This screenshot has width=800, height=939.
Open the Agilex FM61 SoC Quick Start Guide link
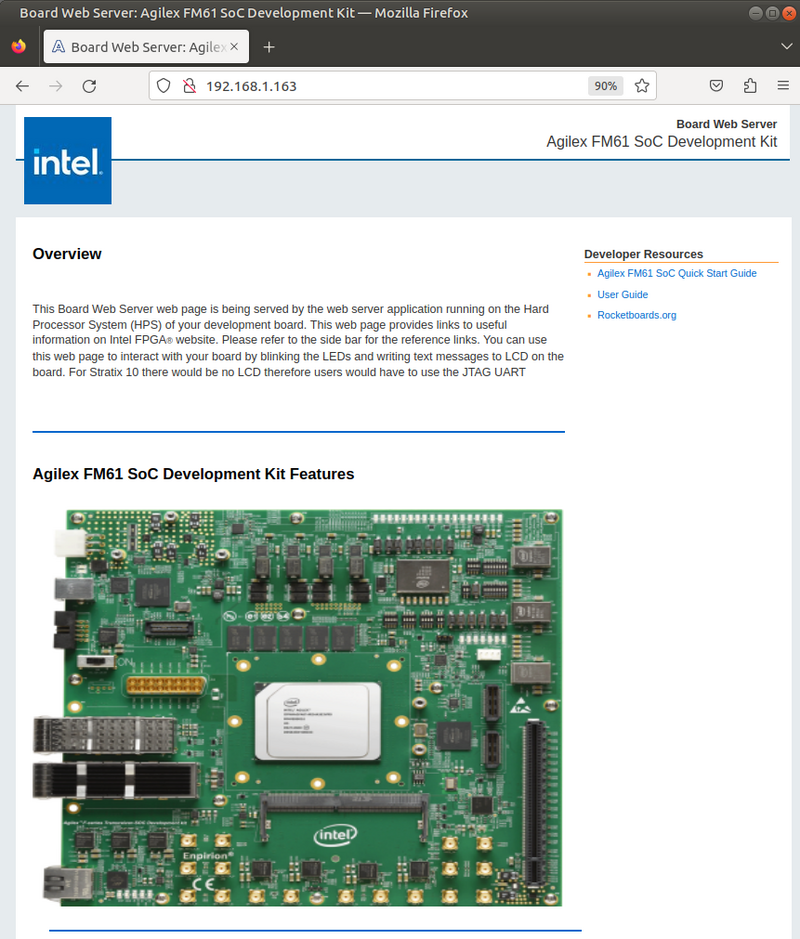pos(677,273)
